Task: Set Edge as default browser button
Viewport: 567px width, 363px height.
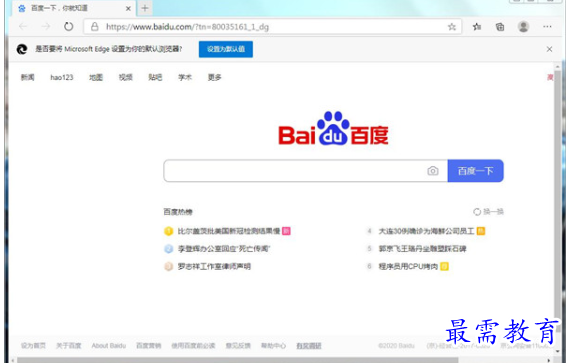Action: tap(226, 49)
